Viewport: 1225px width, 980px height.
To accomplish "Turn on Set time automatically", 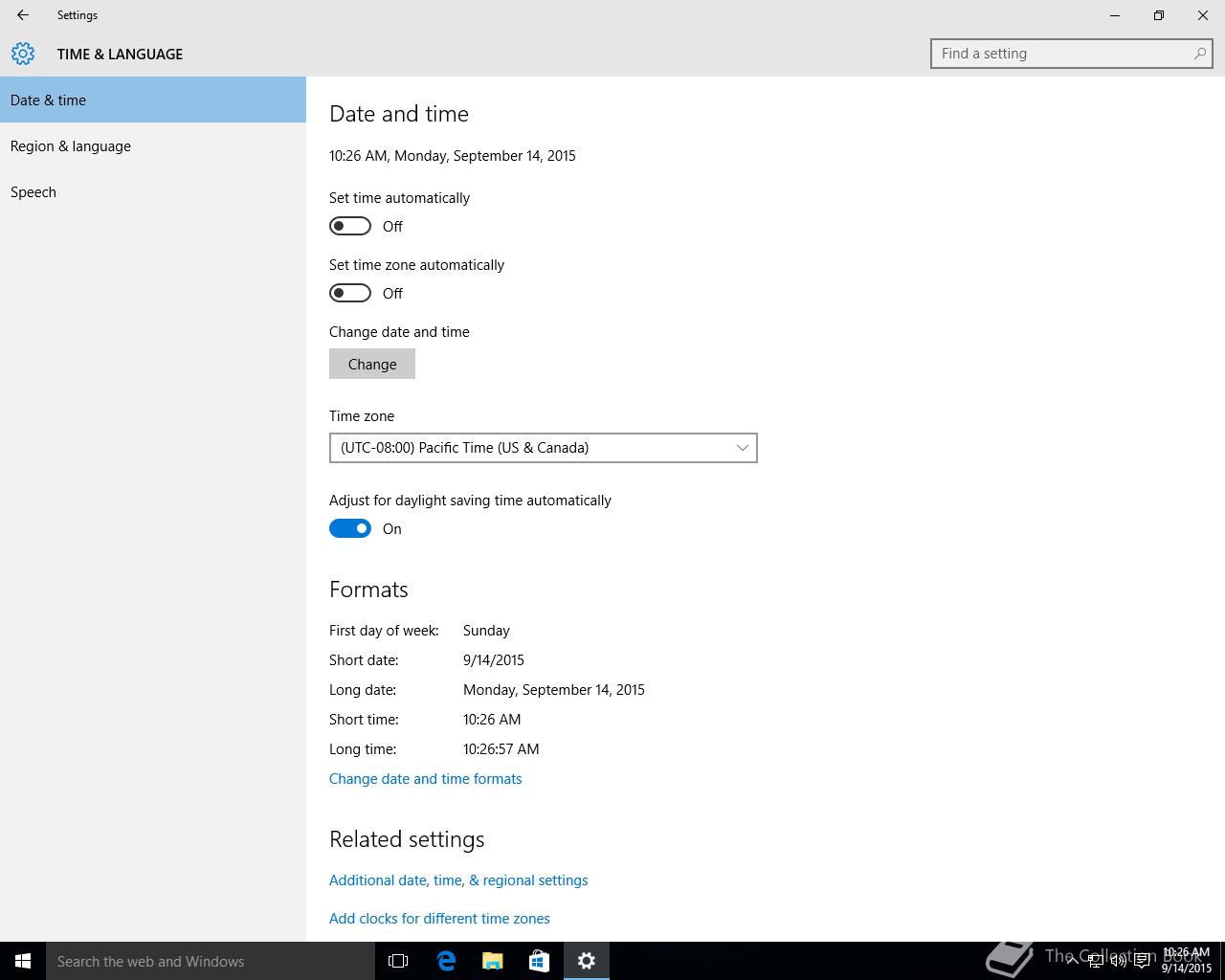I will pos(350,226).
